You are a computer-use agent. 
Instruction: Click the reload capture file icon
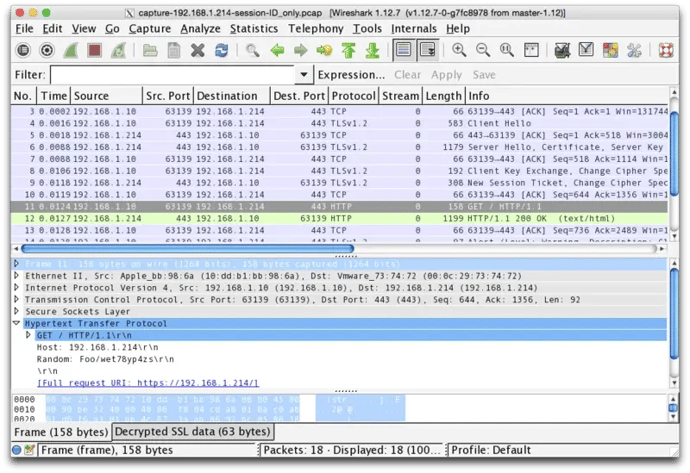click(x=221, y=50)
